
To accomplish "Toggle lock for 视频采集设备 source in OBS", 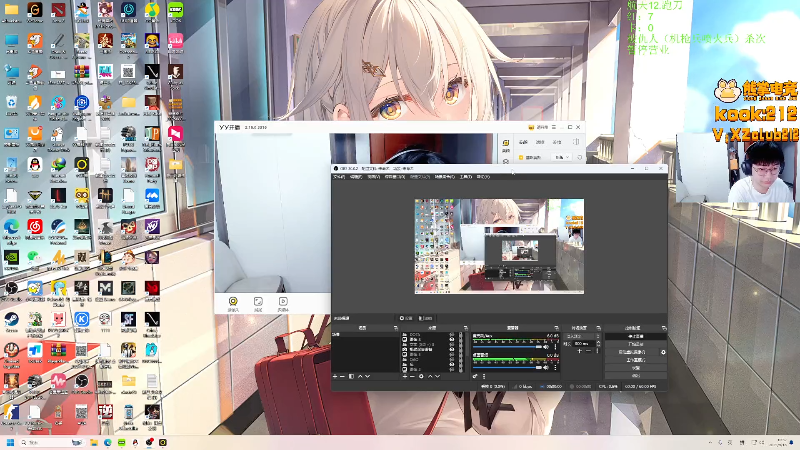I will coord(460,349).
